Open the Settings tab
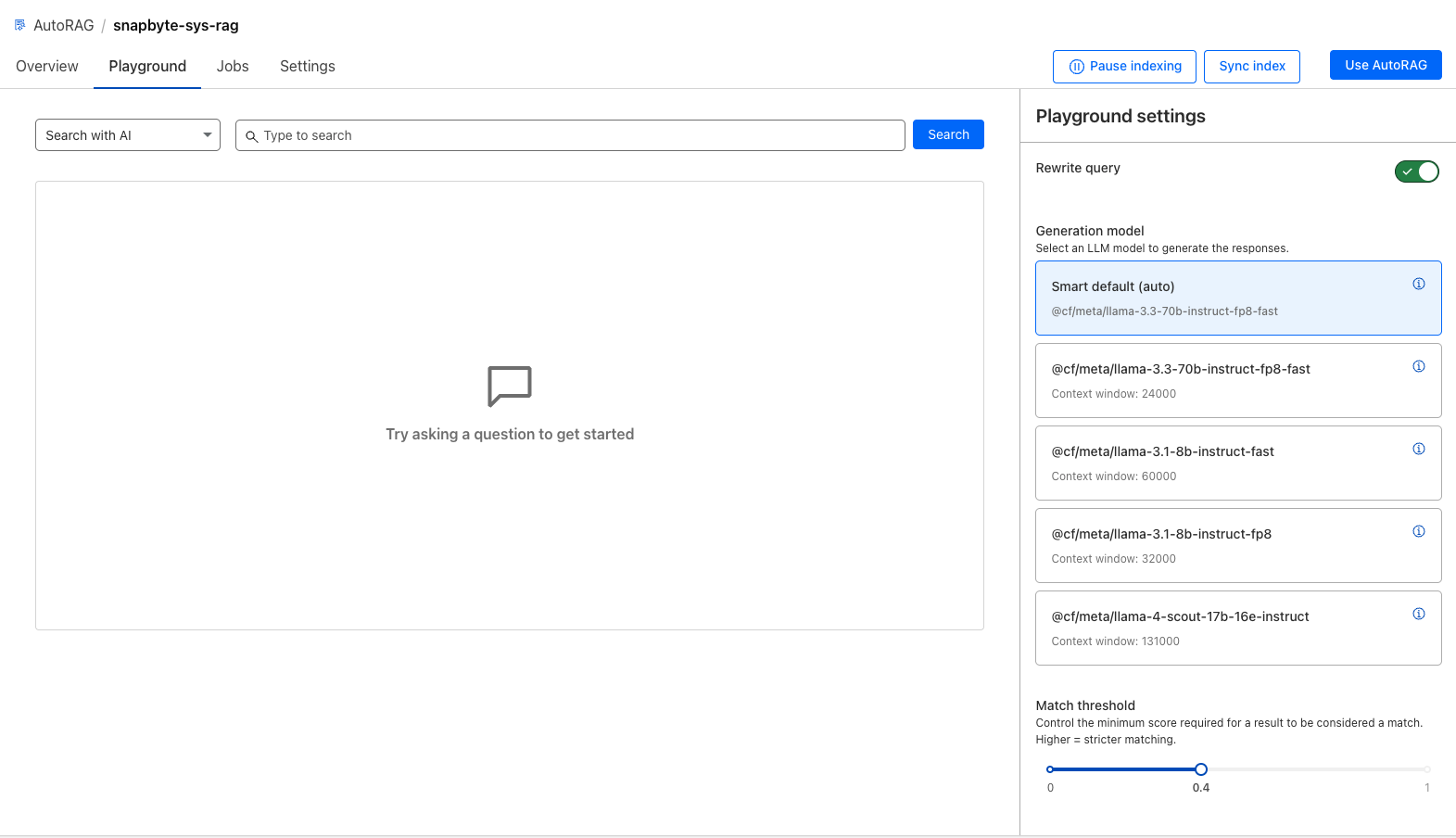1456x838 pixels. 307,67
